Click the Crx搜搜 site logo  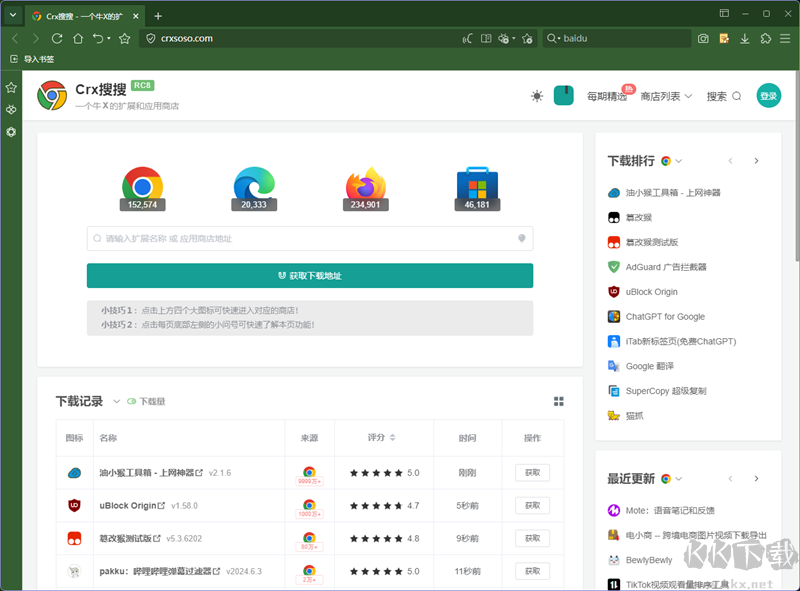(x=52, y=95)
